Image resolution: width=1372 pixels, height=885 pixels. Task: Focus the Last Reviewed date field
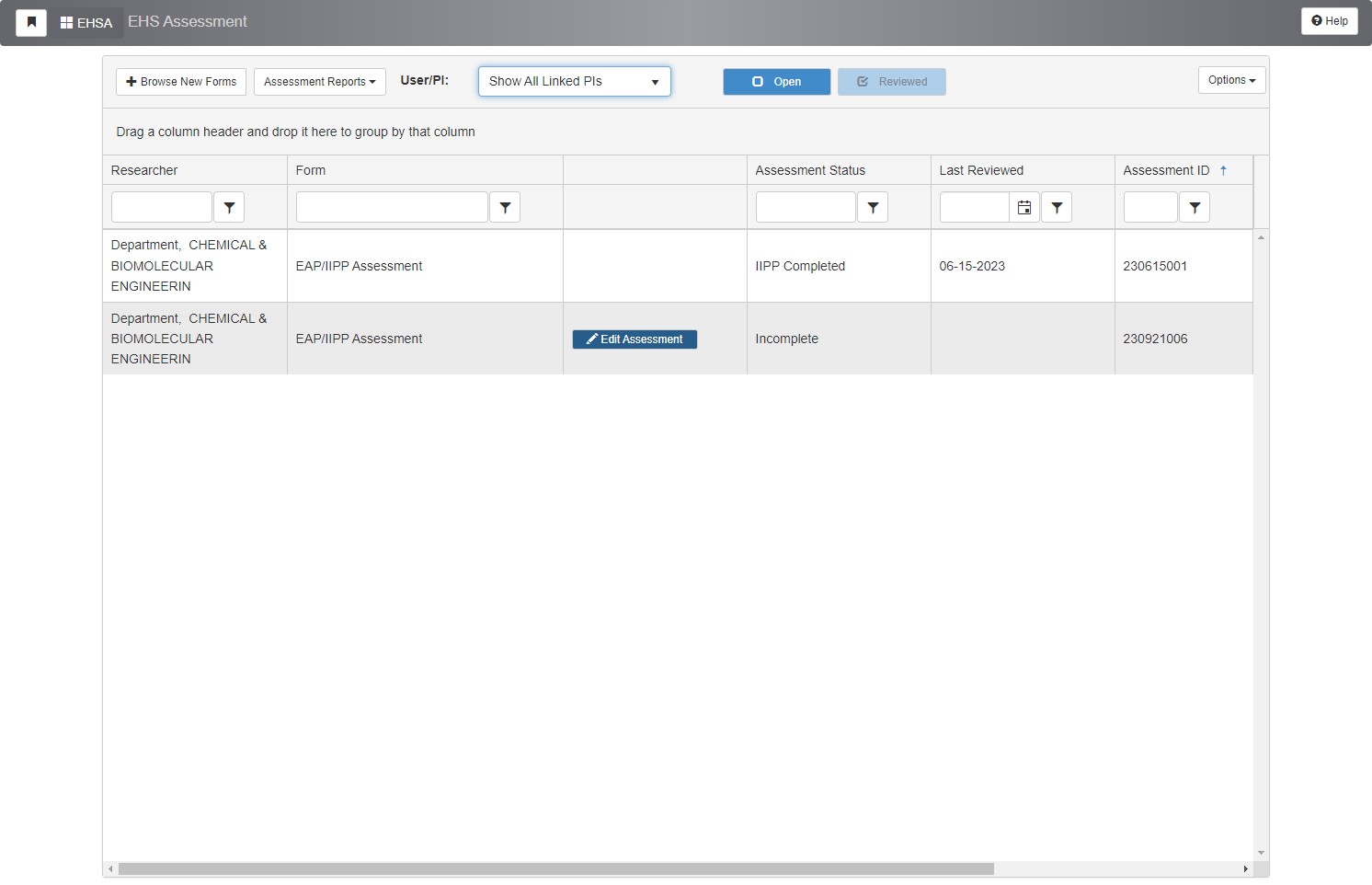coord(975,208)
